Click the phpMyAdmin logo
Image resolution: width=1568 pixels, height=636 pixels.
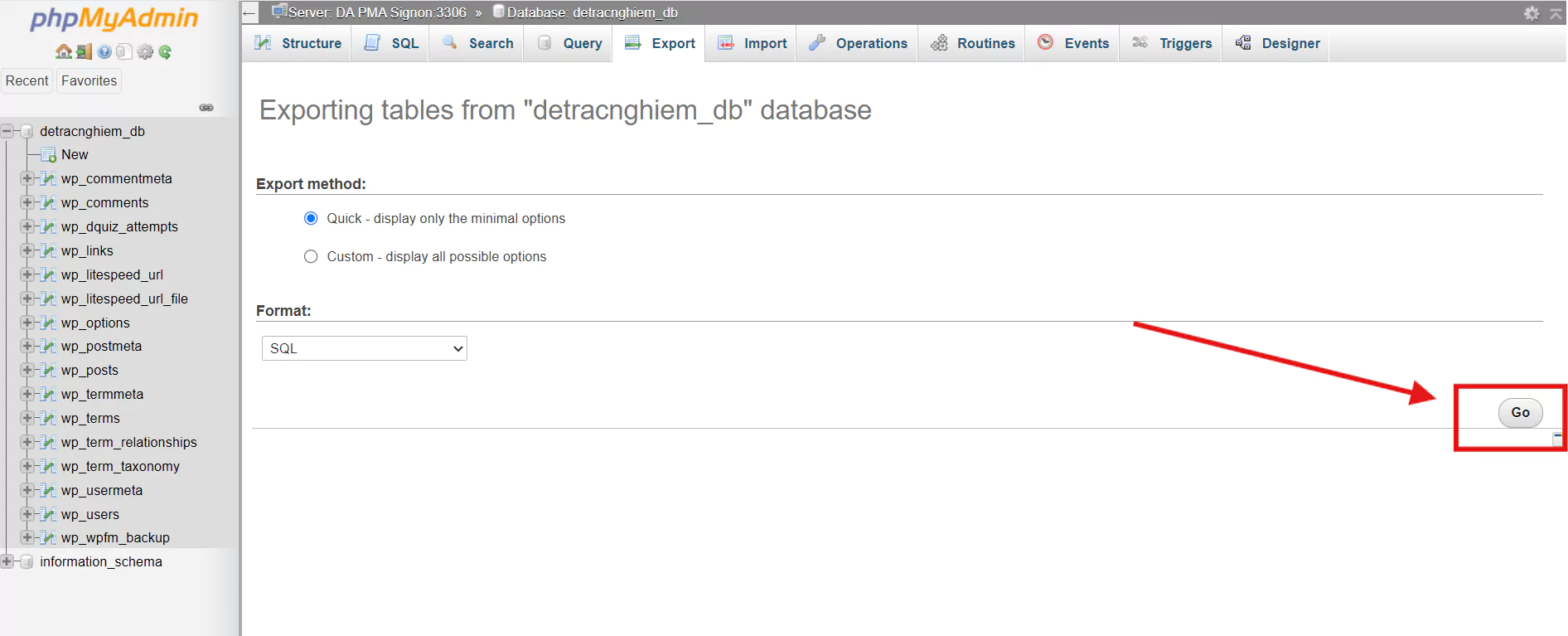(114, 19)
